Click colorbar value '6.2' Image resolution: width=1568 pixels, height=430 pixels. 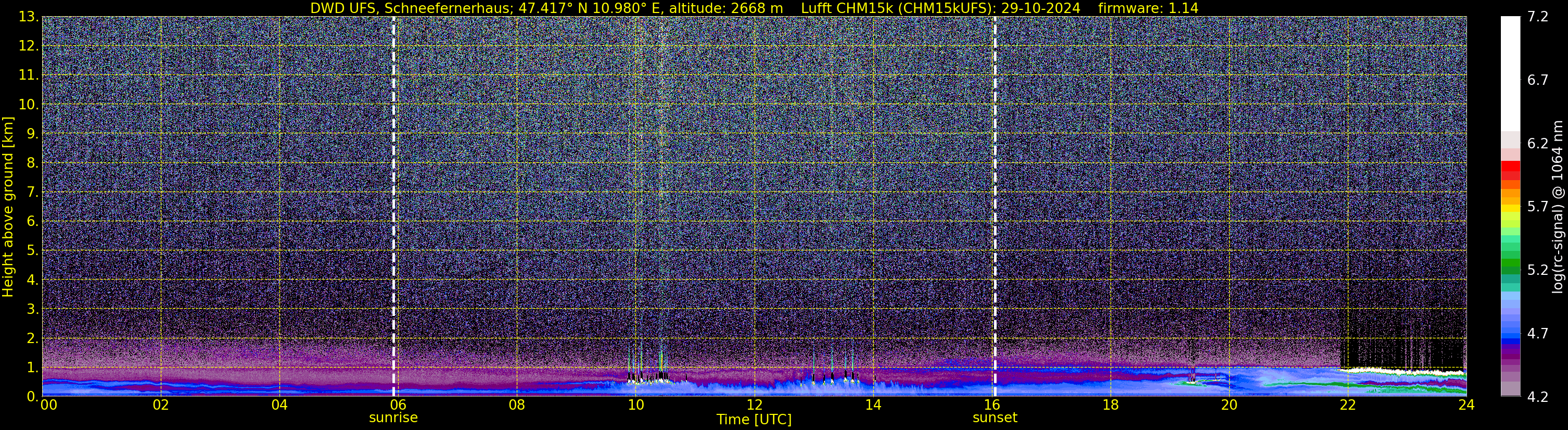[1538, 144]
